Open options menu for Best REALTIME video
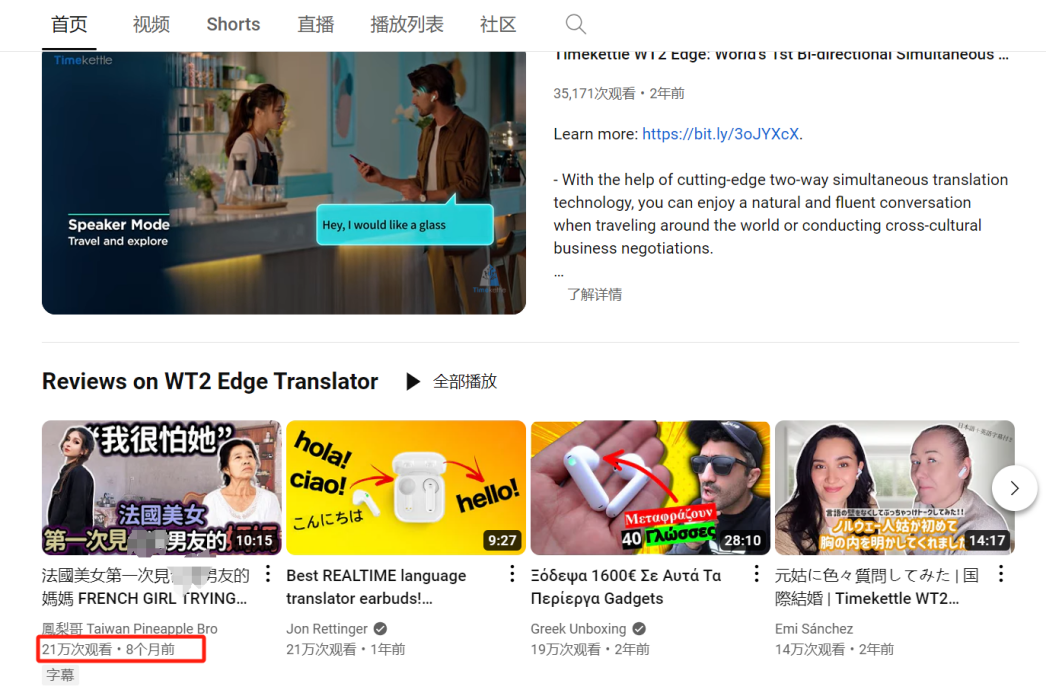1046x693 pixels. click(512, 574)
